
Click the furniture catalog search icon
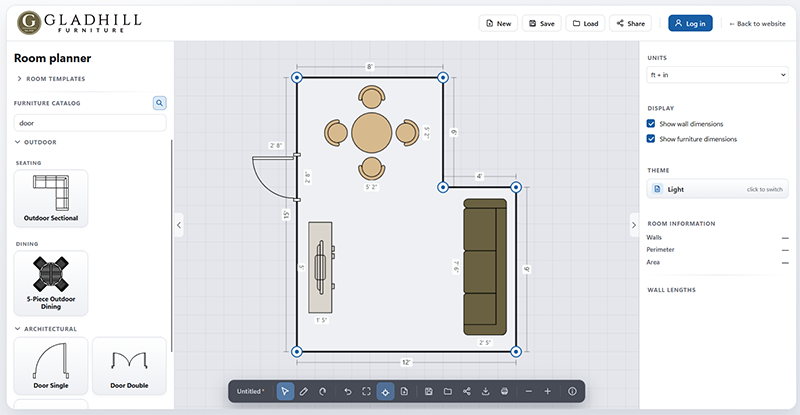click(160, 103)
